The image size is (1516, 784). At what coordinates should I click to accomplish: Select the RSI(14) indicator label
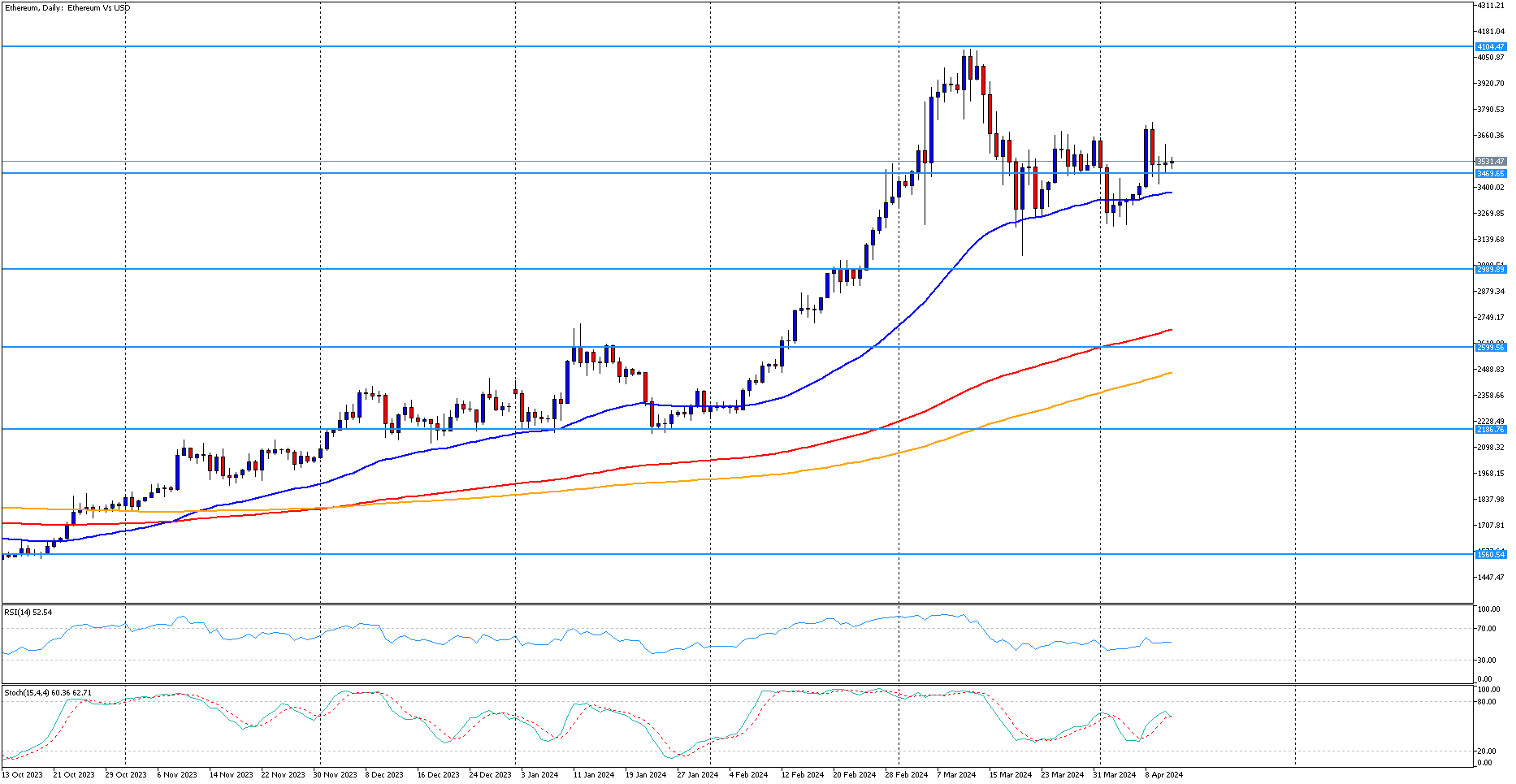pyautogui.click(x=27, y=613)
